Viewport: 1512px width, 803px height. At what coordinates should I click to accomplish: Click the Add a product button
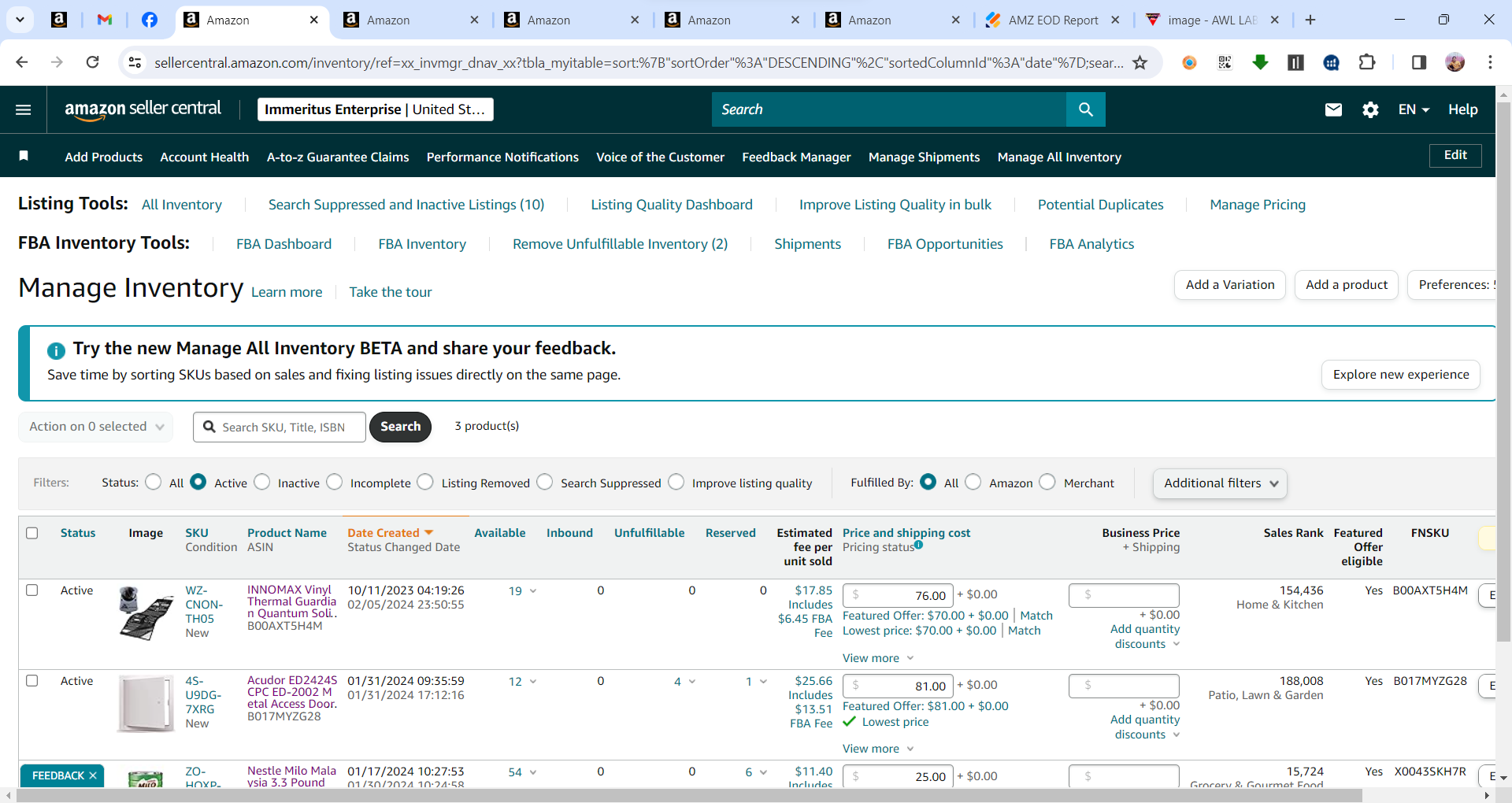pyautogui.click(x=1347, y=285)
